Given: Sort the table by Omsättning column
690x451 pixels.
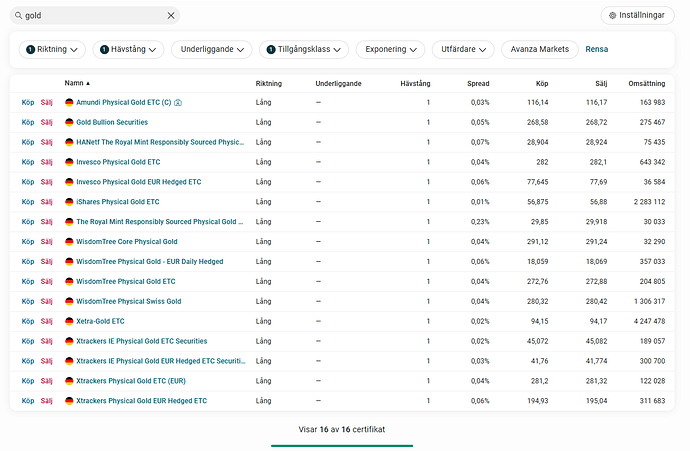Looking at the screenshot, I should 645,84.
